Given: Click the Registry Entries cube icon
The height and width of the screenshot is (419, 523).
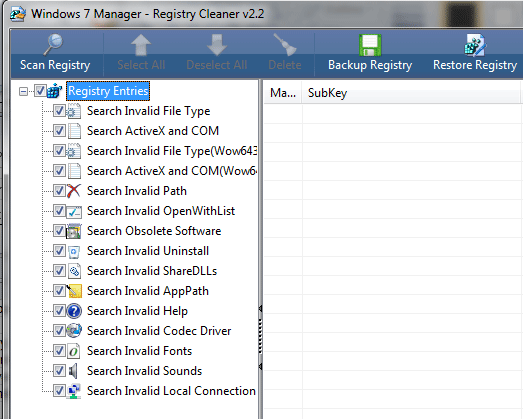Looking at the screenshot, I should (54, 91).
